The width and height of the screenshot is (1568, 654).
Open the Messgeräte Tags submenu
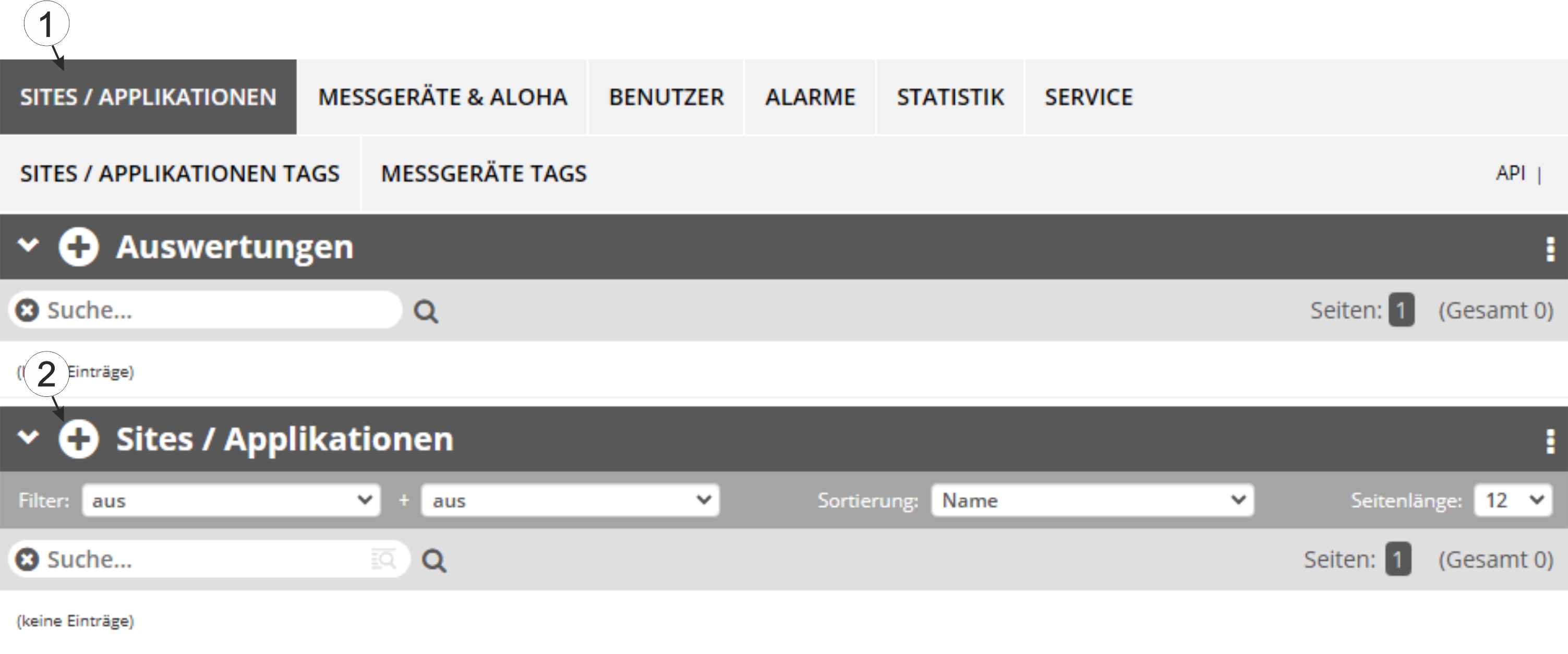484,174
